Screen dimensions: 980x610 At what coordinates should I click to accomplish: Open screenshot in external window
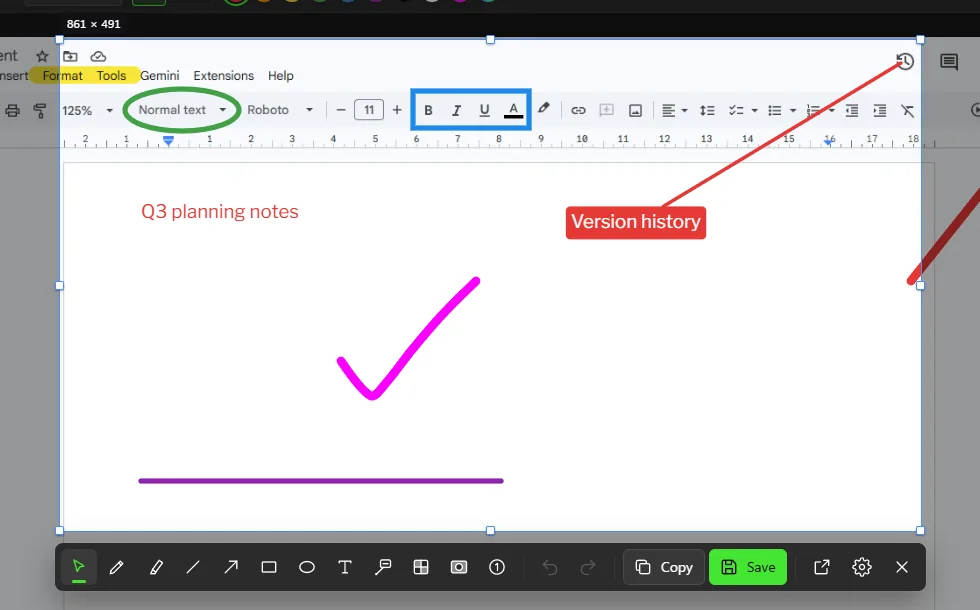point(822,567)
